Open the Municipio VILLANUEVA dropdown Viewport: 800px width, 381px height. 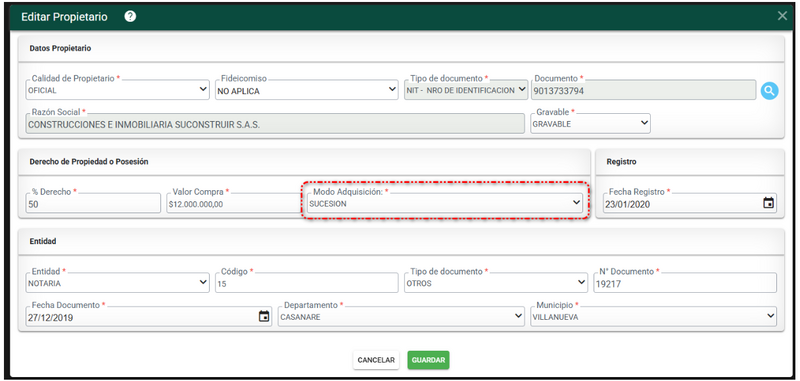(654, 316)
